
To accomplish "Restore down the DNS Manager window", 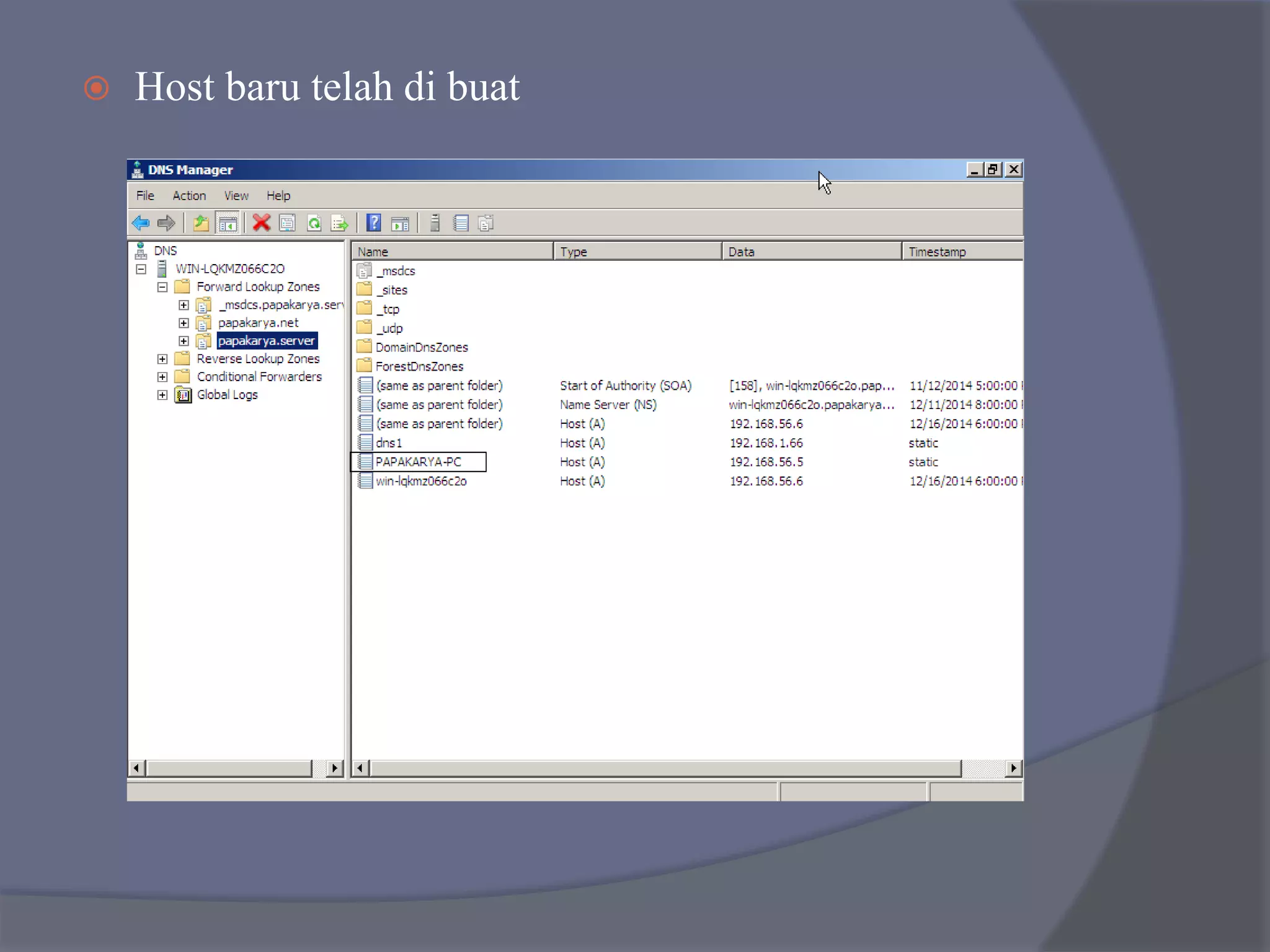I will (x=993, y=170).
